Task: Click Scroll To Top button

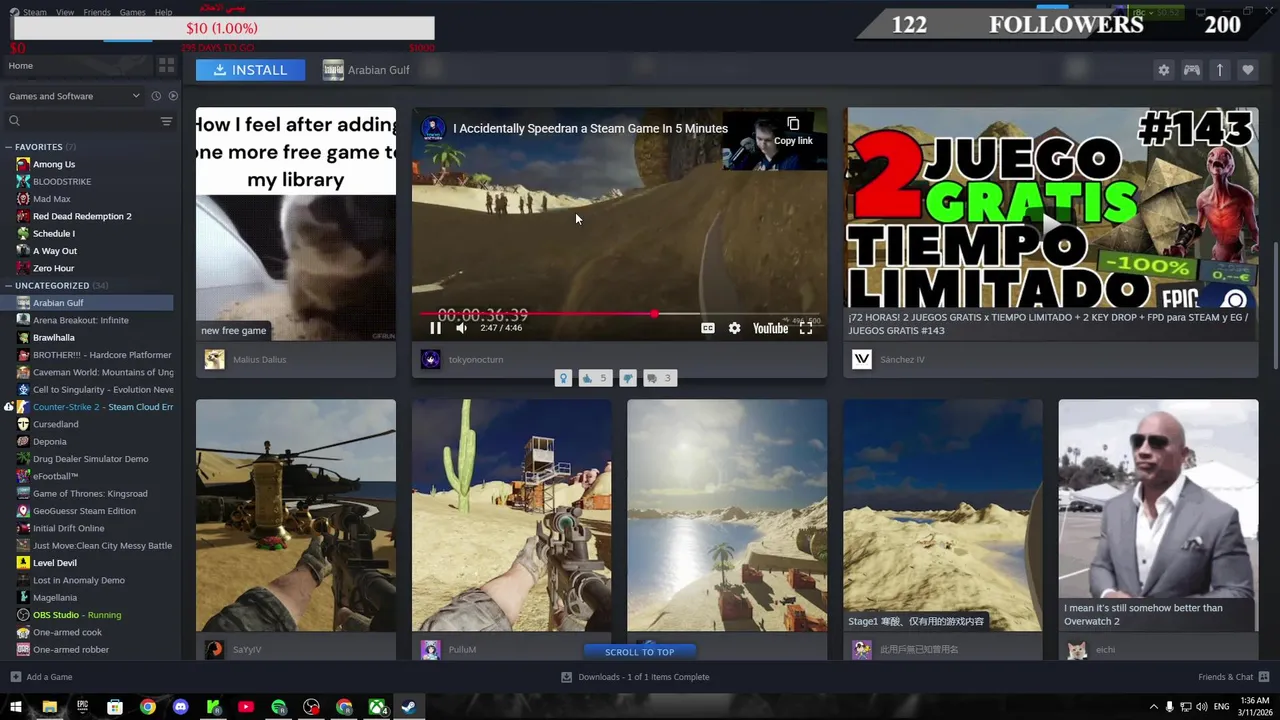Action: pyautogui.click(x=639, y=652)
